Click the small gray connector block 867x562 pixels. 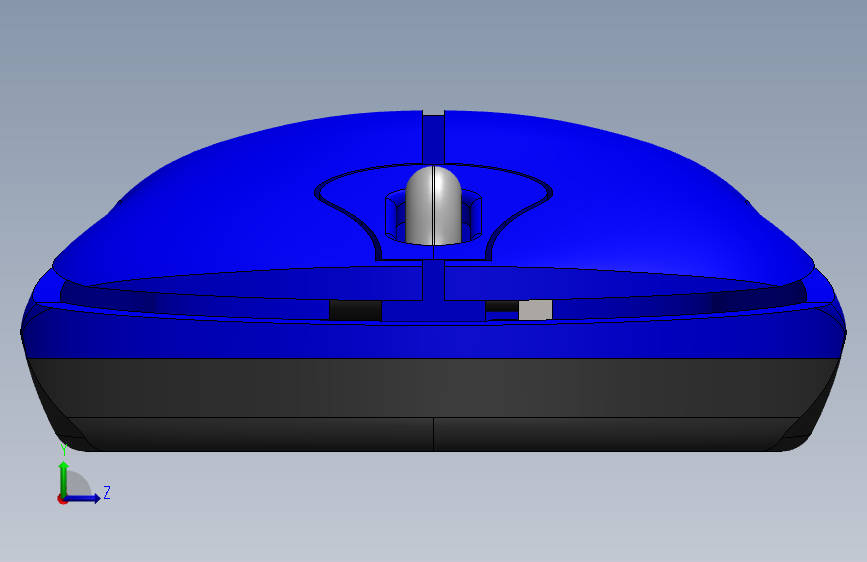tap(535, 310)
